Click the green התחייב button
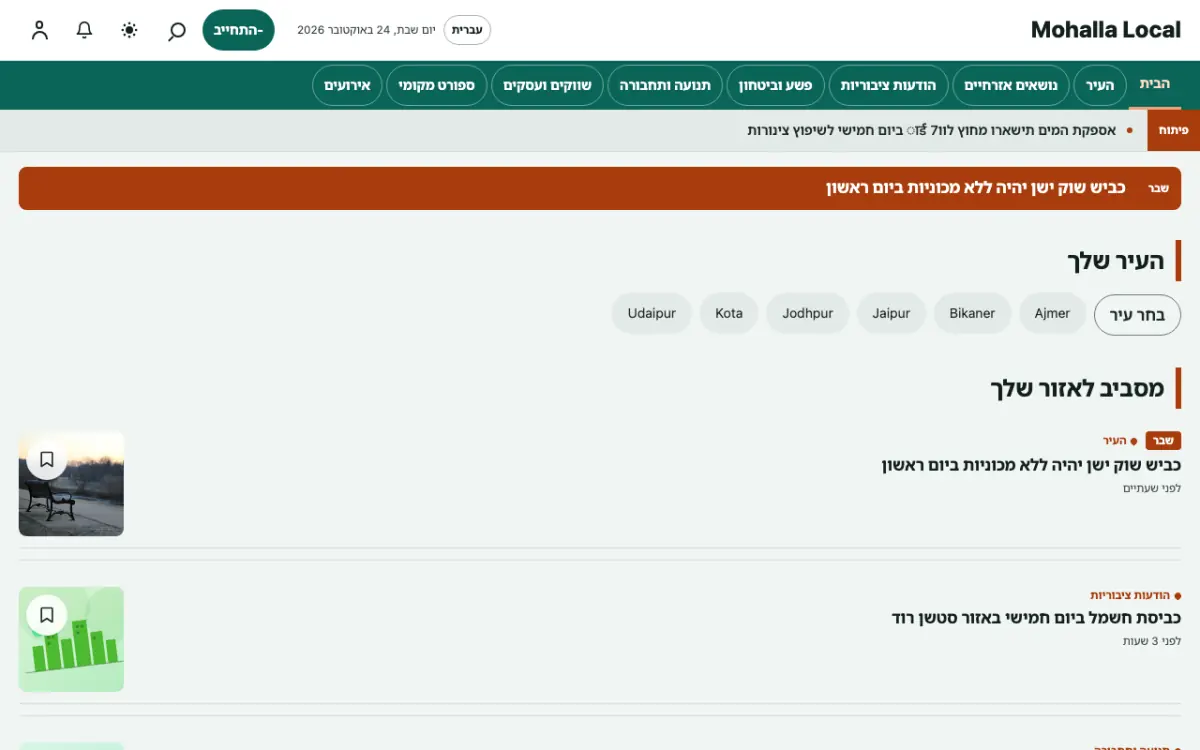The height and width of the screenshot is (750, 1200). (238, 30)
